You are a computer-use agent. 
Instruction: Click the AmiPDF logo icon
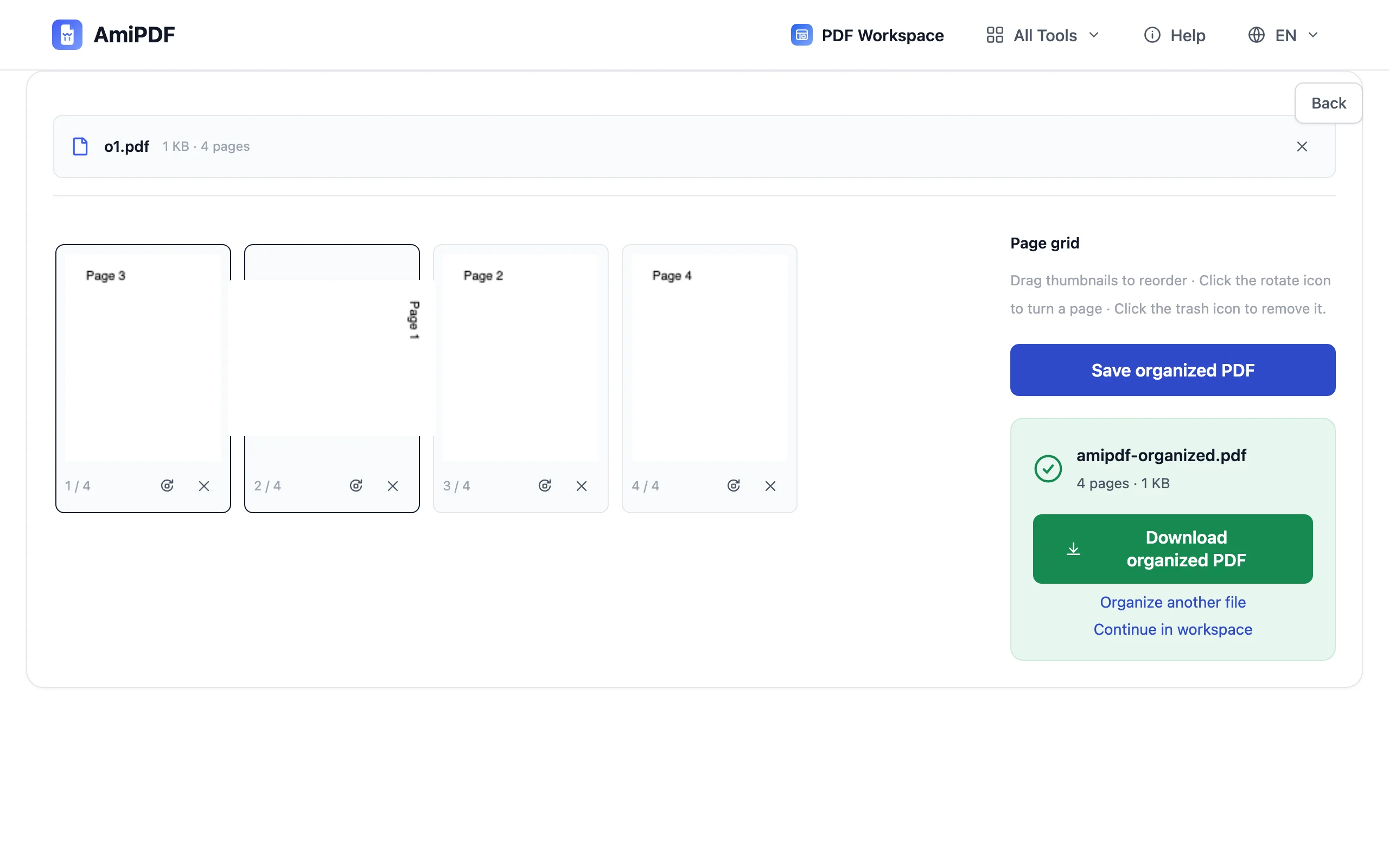click(x=67, y=35)
